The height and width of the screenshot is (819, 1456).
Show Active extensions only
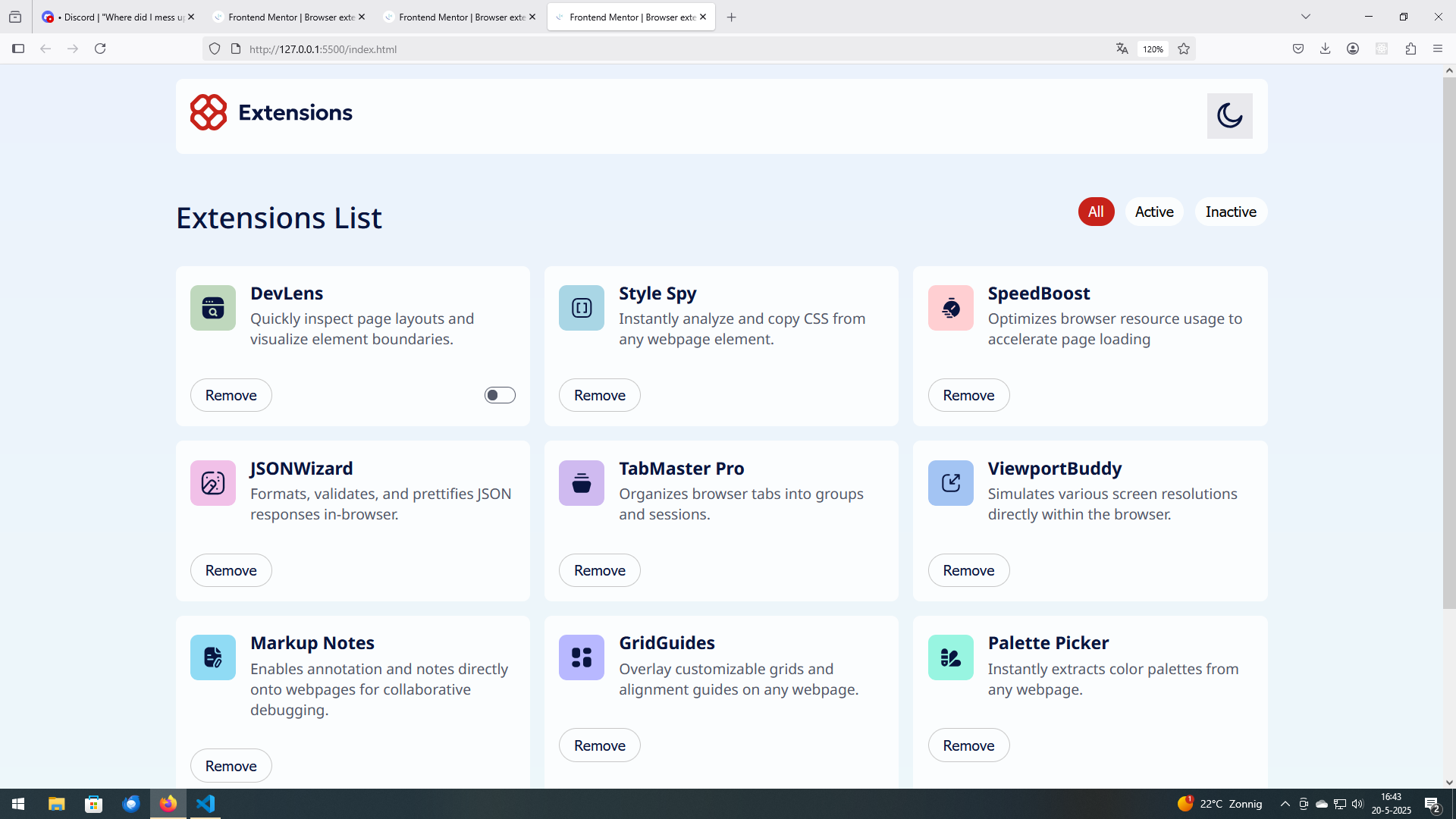(1153, 212)
